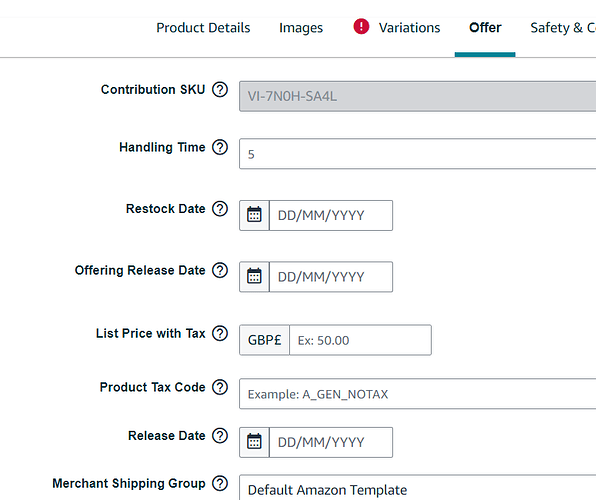Image resolution: width=596 pixels, height=500 pixels.
Task: Open help for Contribution SKU
Action: [x=220, y=90]
